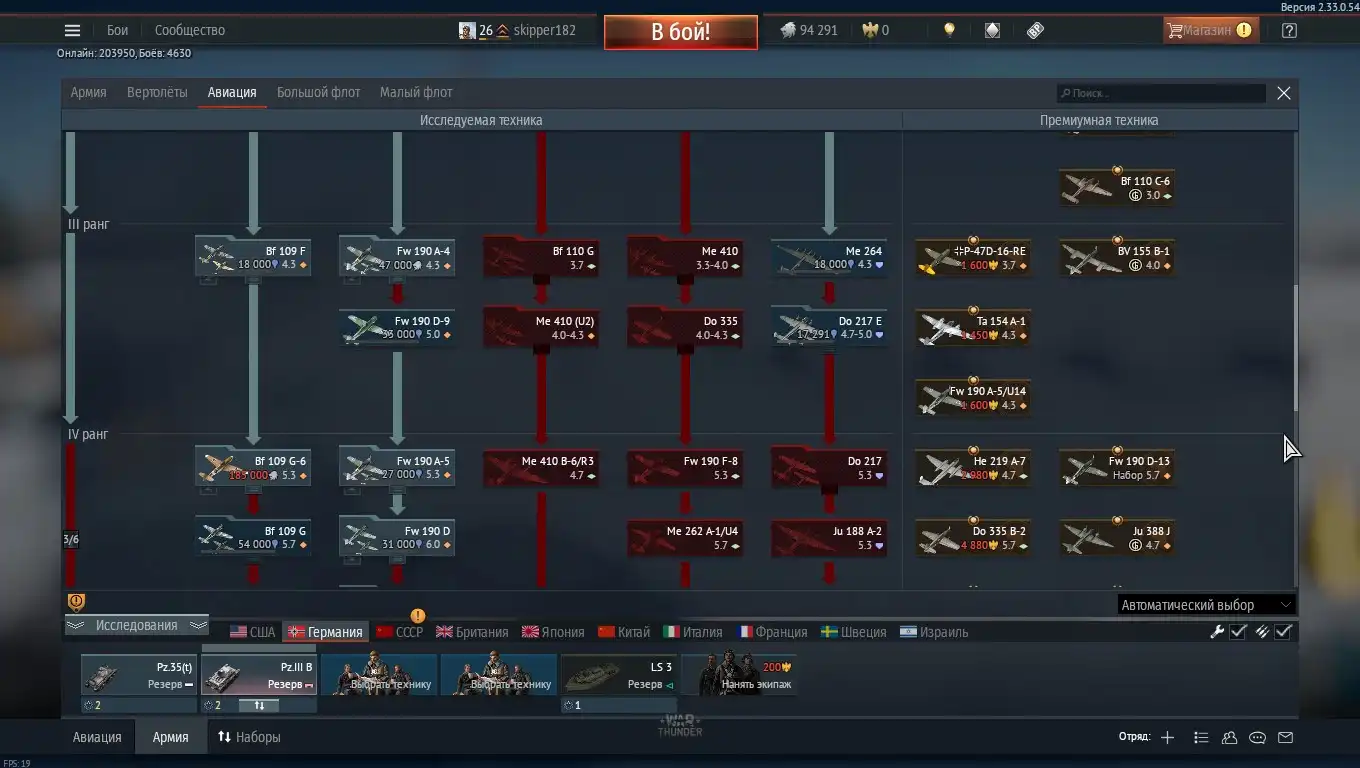1360x768 pixels.
Task: Select the СССР nation tab
Action: pos(399,632)
